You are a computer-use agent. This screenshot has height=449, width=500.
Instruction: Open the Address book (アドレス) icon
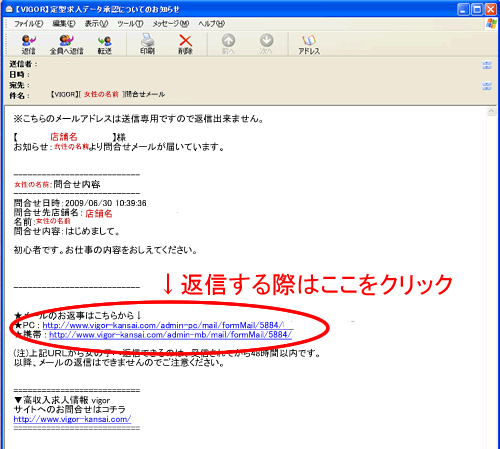tap(309, 44)
